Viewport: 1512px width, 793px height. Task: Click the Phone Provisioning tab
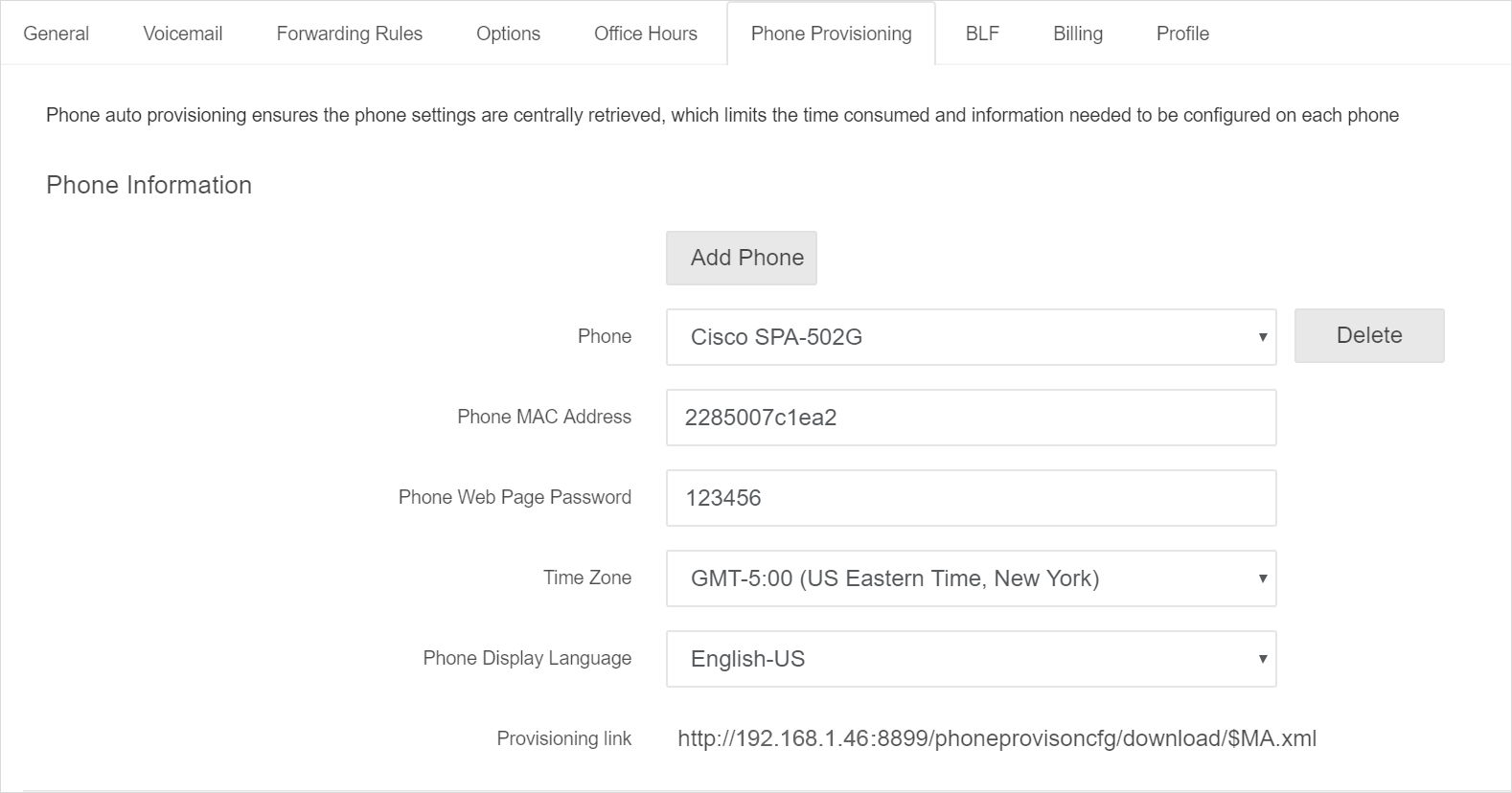click(831, 34)
